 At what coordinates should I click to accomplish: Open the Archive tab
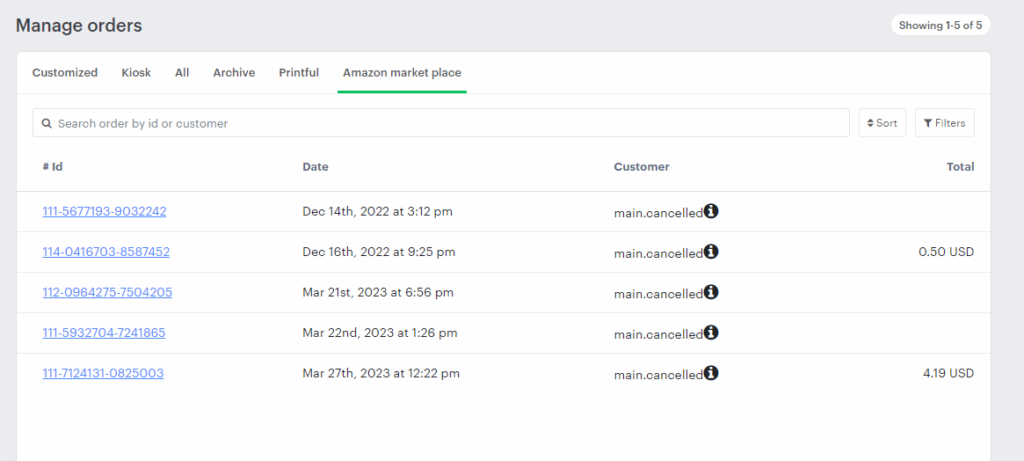coord(234,73)
